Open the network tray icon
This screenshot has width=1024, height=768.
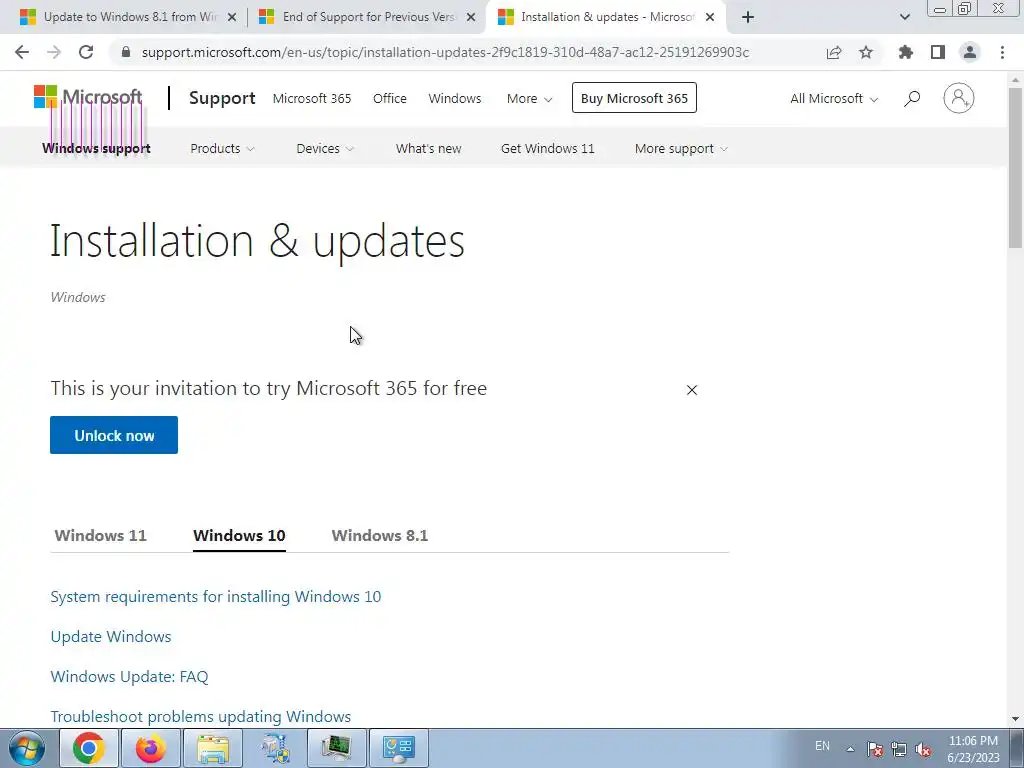click(899, 749)
